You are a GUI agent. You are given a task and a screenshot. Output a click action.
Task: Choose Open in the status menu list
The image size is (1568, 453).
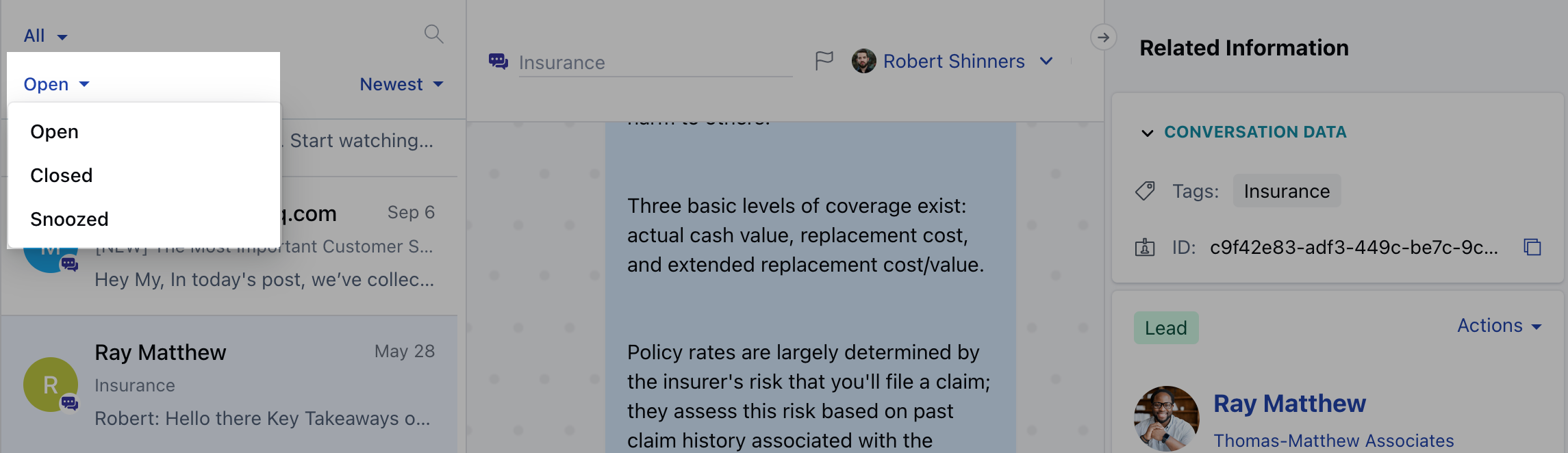pos(54,131)
